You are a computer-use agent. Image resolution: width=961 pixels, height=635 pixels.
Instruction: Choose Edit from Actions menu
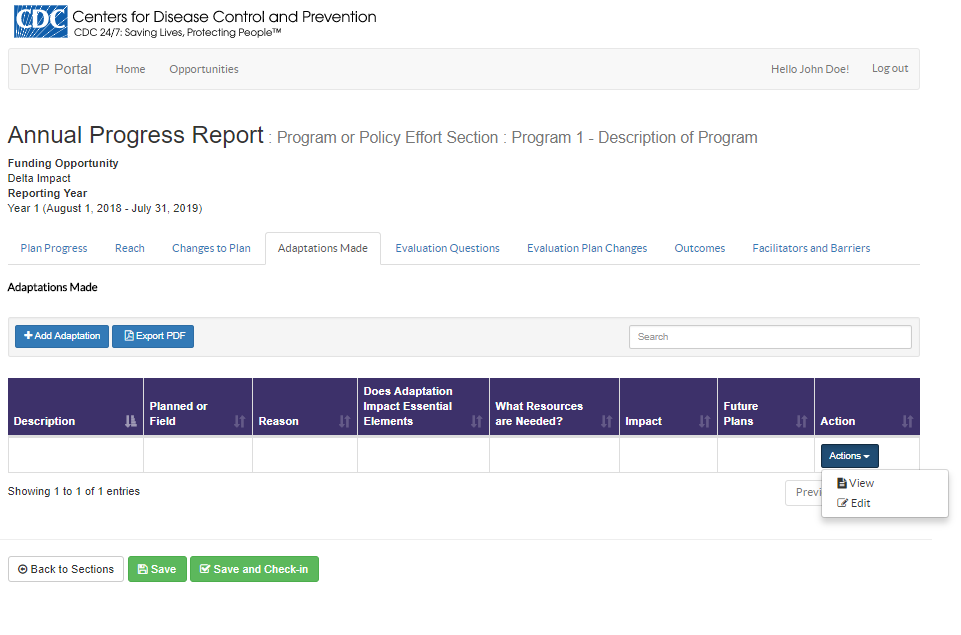click(x=859, y=503)
